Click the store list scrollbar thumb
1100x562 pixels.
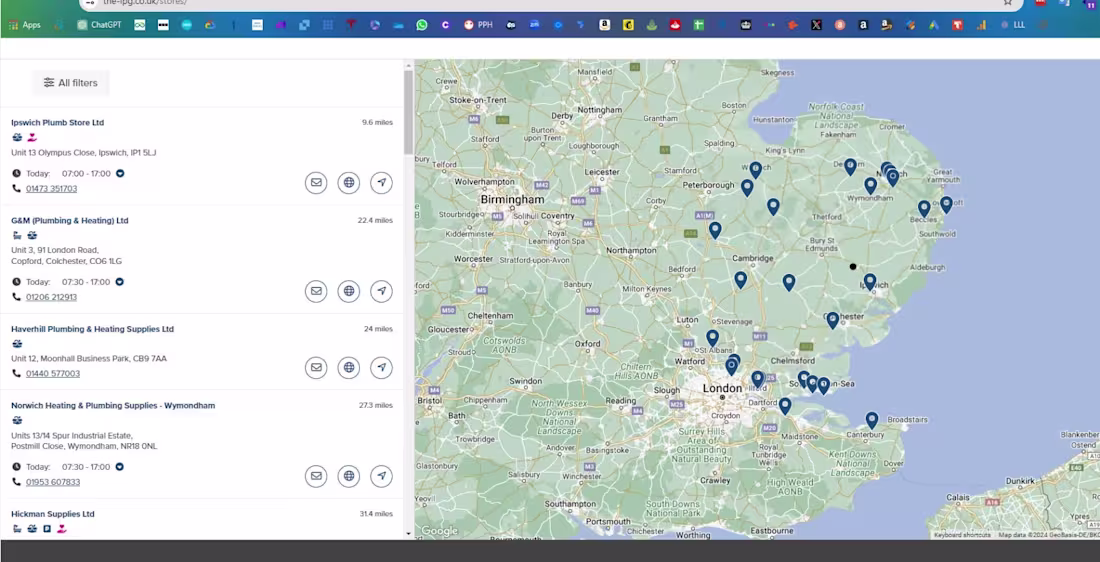click(x=408, y=112)
